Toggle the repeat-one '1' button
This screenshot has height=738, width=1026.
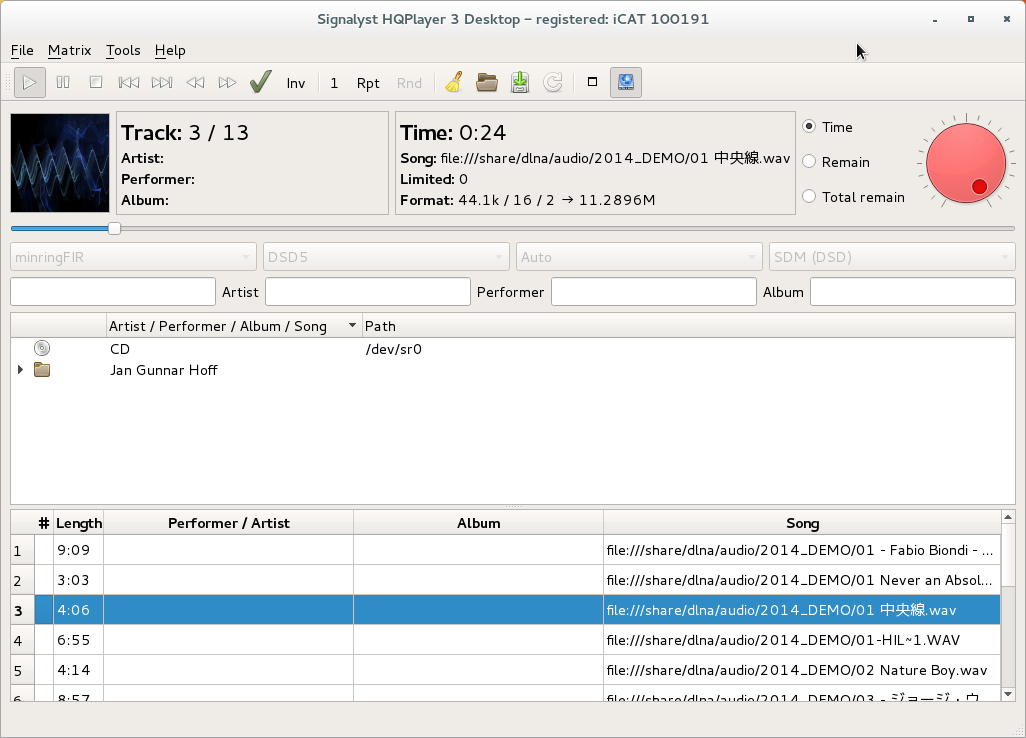click(334, 83)
